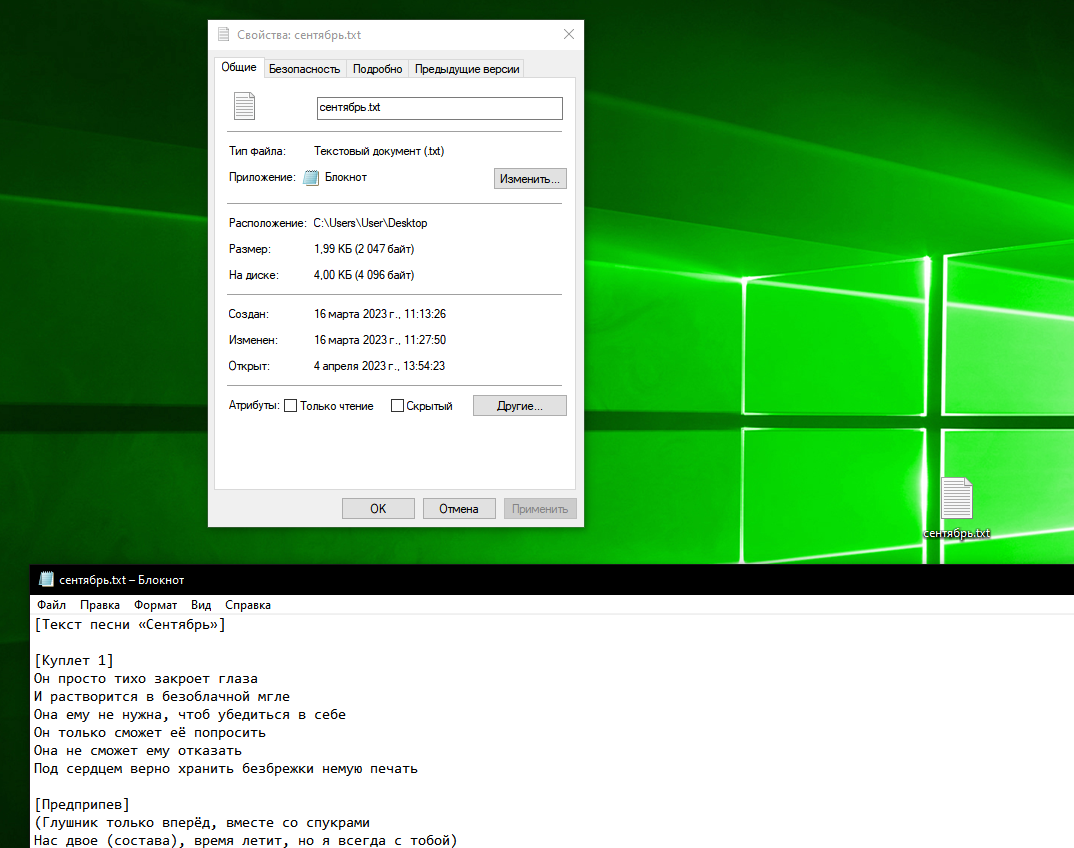
Task: Open the Формат menu
Action: 155,605
